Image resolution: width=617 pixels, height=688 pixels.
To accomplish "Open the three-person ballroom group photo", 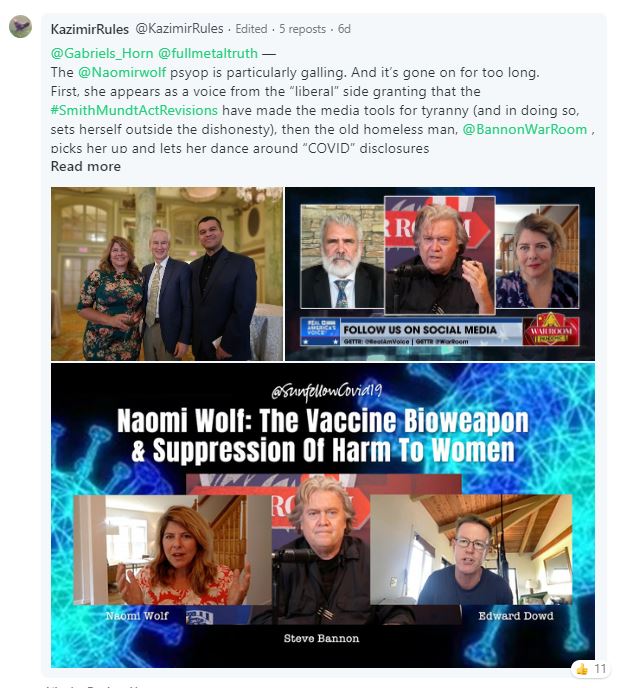I will click(167, 274).
